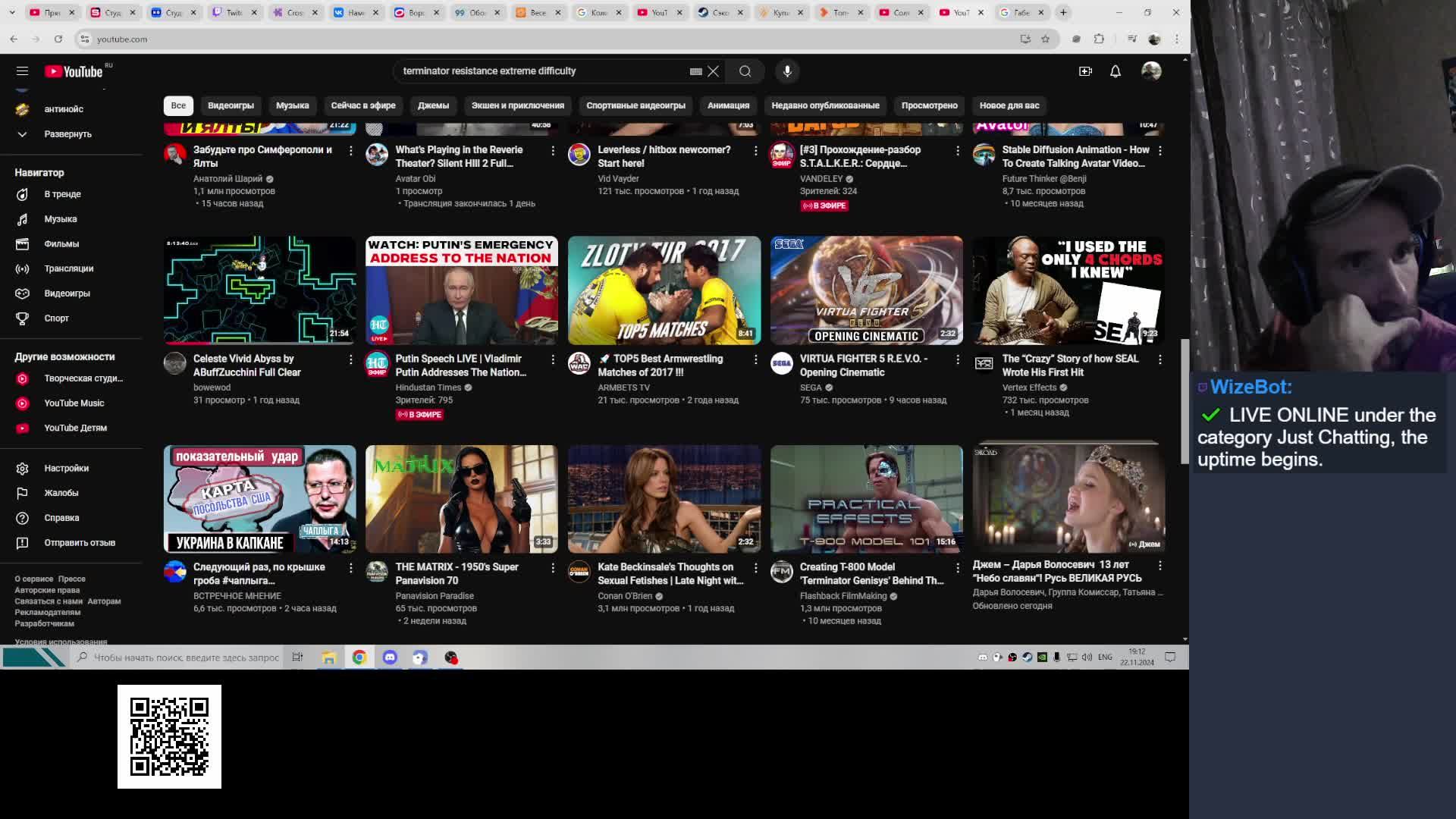
Task: Open options for Virtua Fighter 5 video
Action: click(958, 359)
